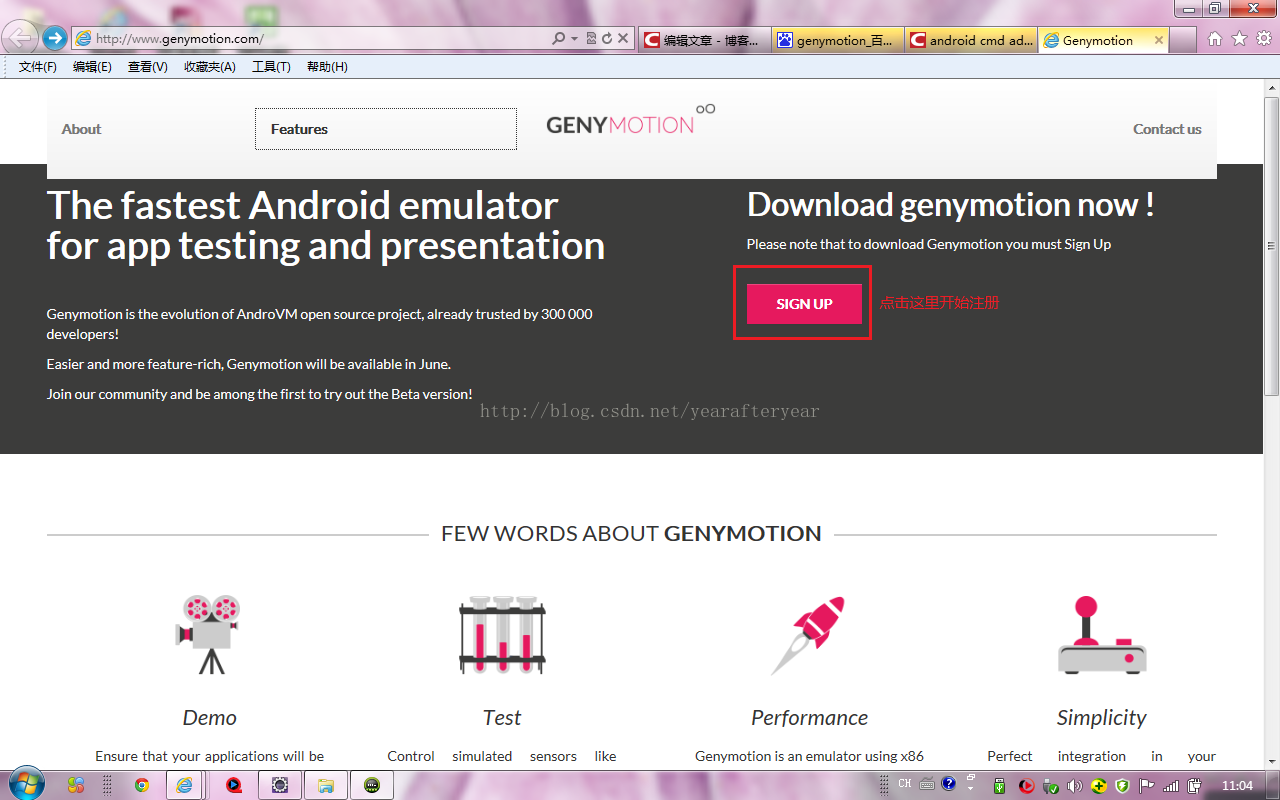Click the Features navigation link

(299, 129)
